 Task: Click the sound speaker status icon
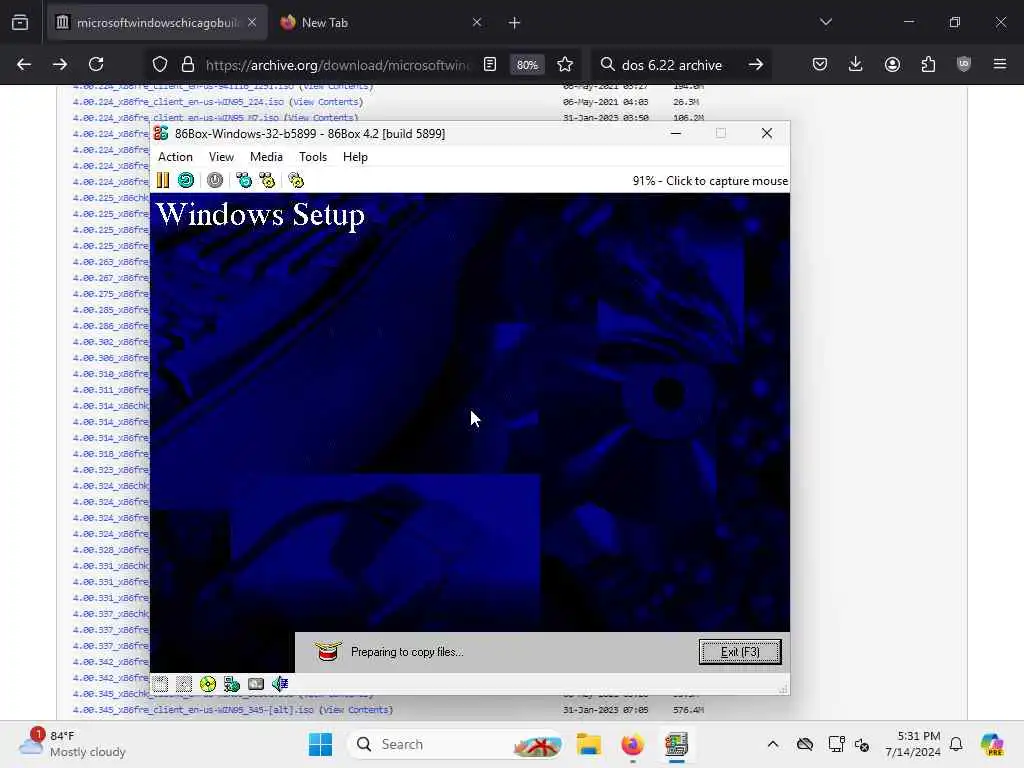pos(280,684)
